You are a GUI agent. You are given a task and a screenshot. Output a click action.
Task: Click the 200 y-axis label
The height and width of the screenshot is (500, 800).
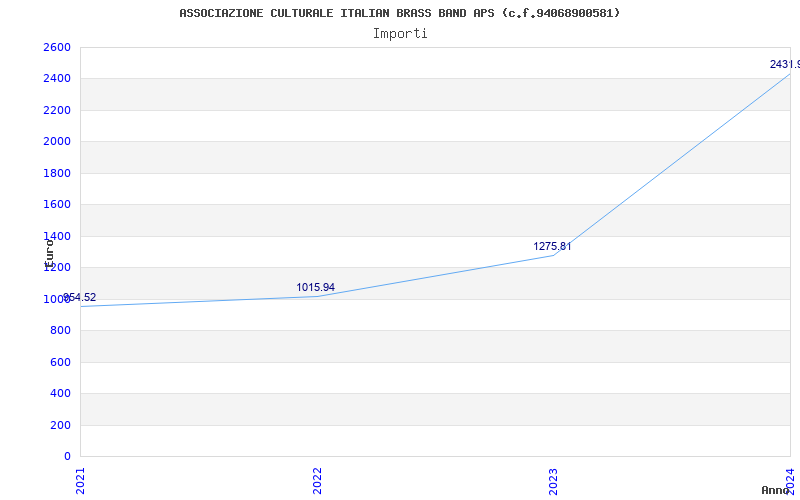[60, 425]
